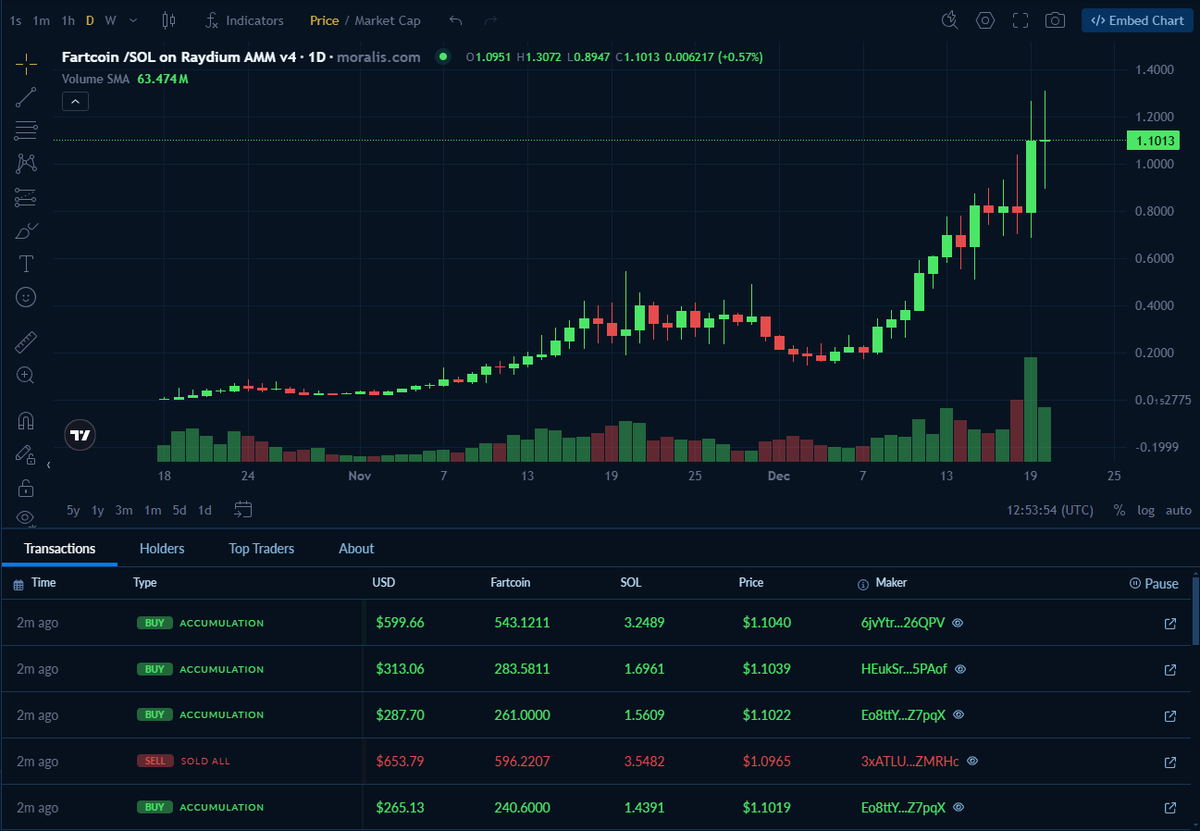Viewport: 1200px width, 831px height.
Task: Enable log scale on the price axis
Action: pos(1145,510)
